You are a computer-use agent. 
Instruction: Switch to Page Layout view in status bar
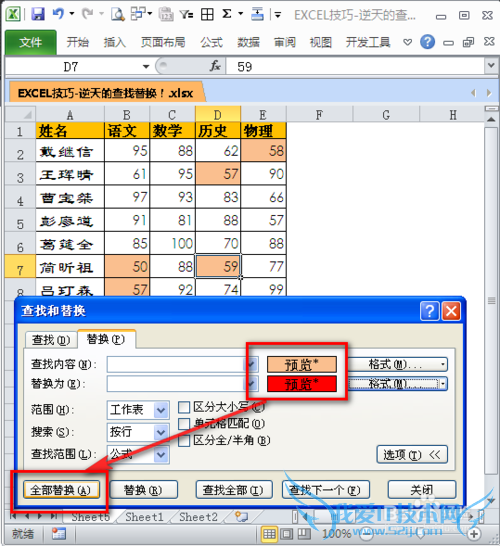(287, 534)
